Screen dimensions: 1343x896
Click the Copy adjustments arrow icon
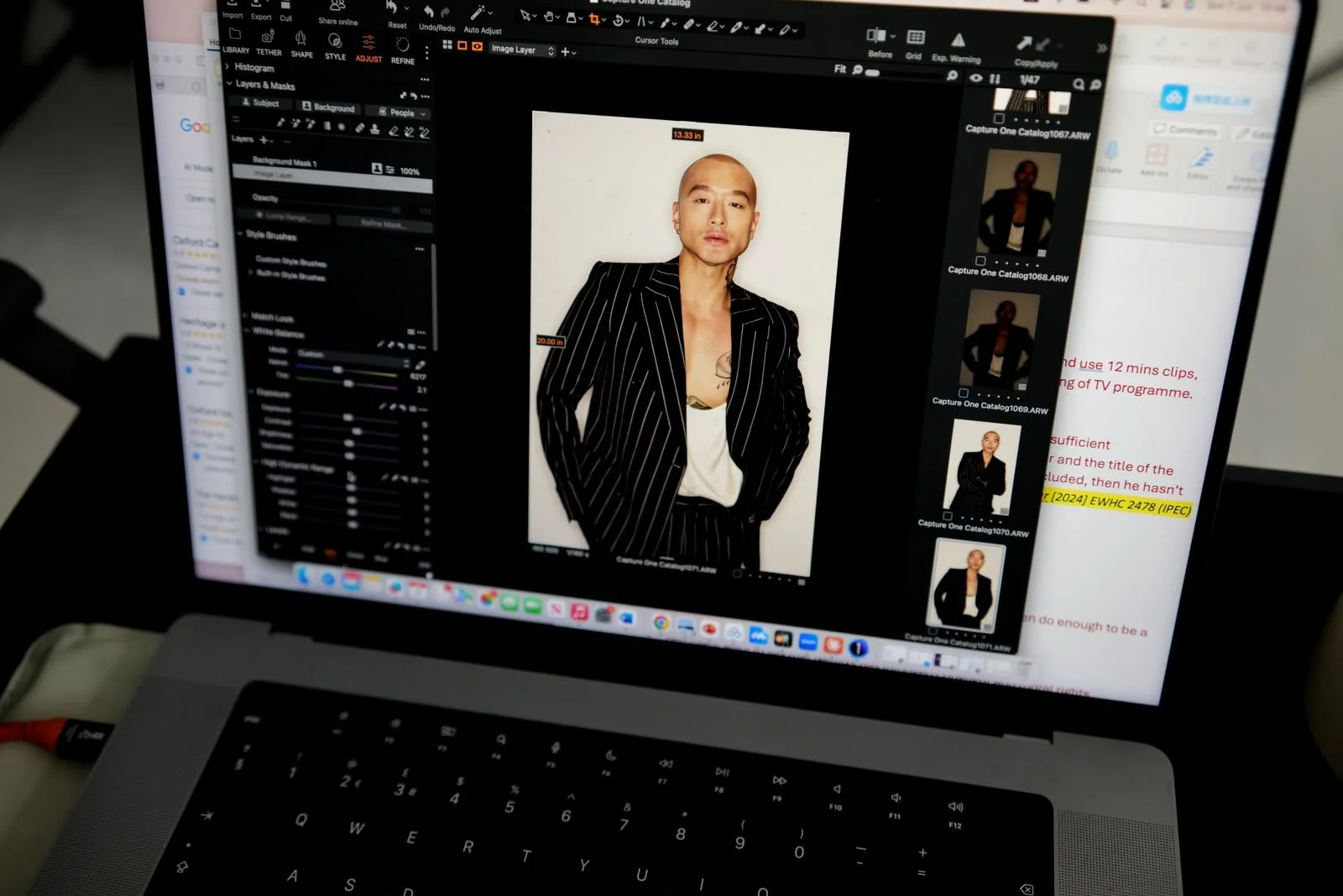pos(1025,43)
